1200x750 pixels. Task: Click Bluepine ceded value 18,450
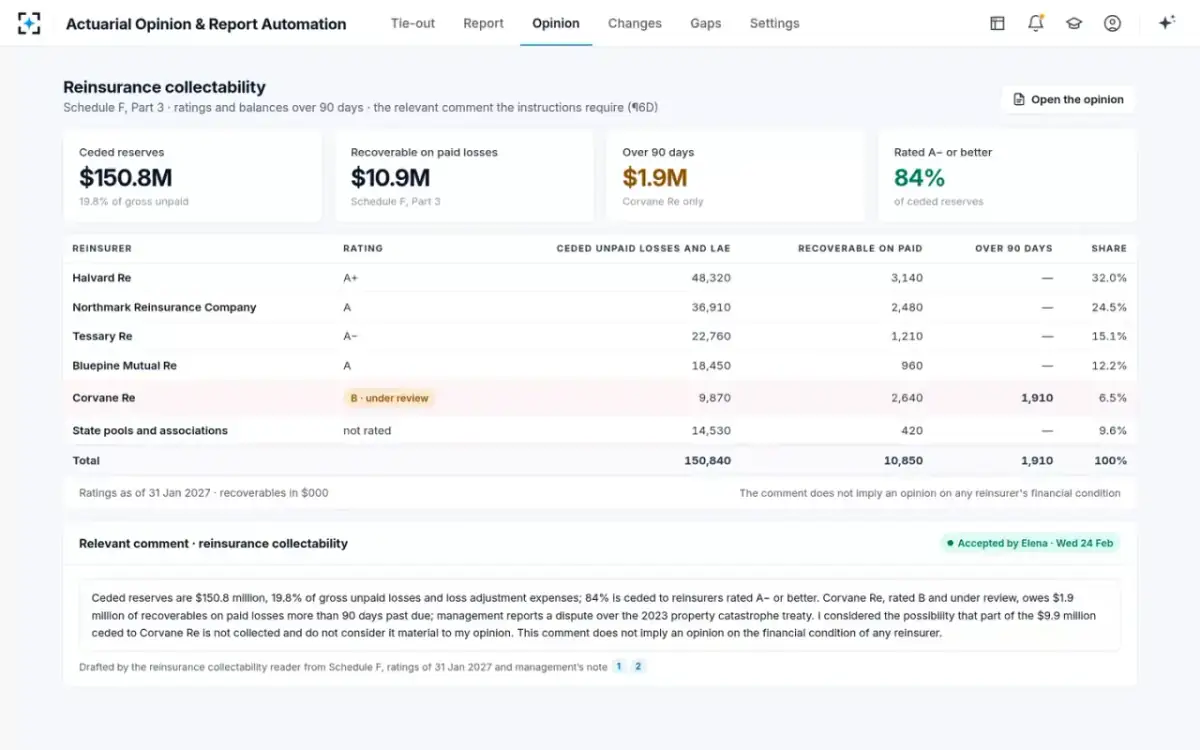tap(711, 366)
